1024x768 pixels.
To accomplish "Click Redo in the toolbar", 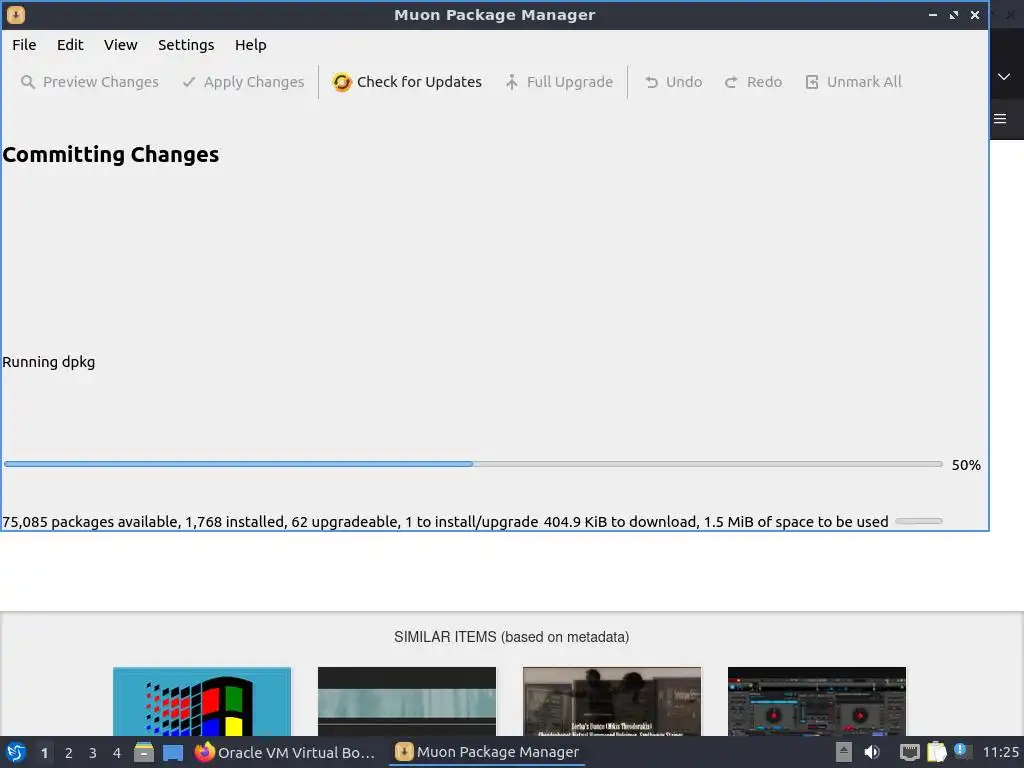I will (x=753, y=82).
